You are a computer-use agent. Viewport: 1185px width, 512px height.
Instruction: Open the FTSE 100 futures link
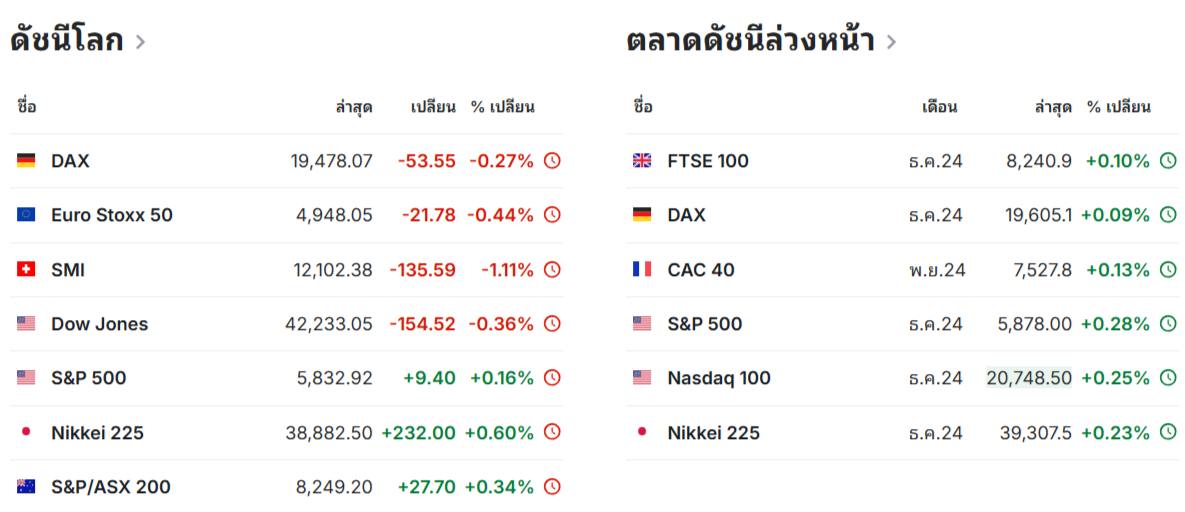(x=708, y=161)
